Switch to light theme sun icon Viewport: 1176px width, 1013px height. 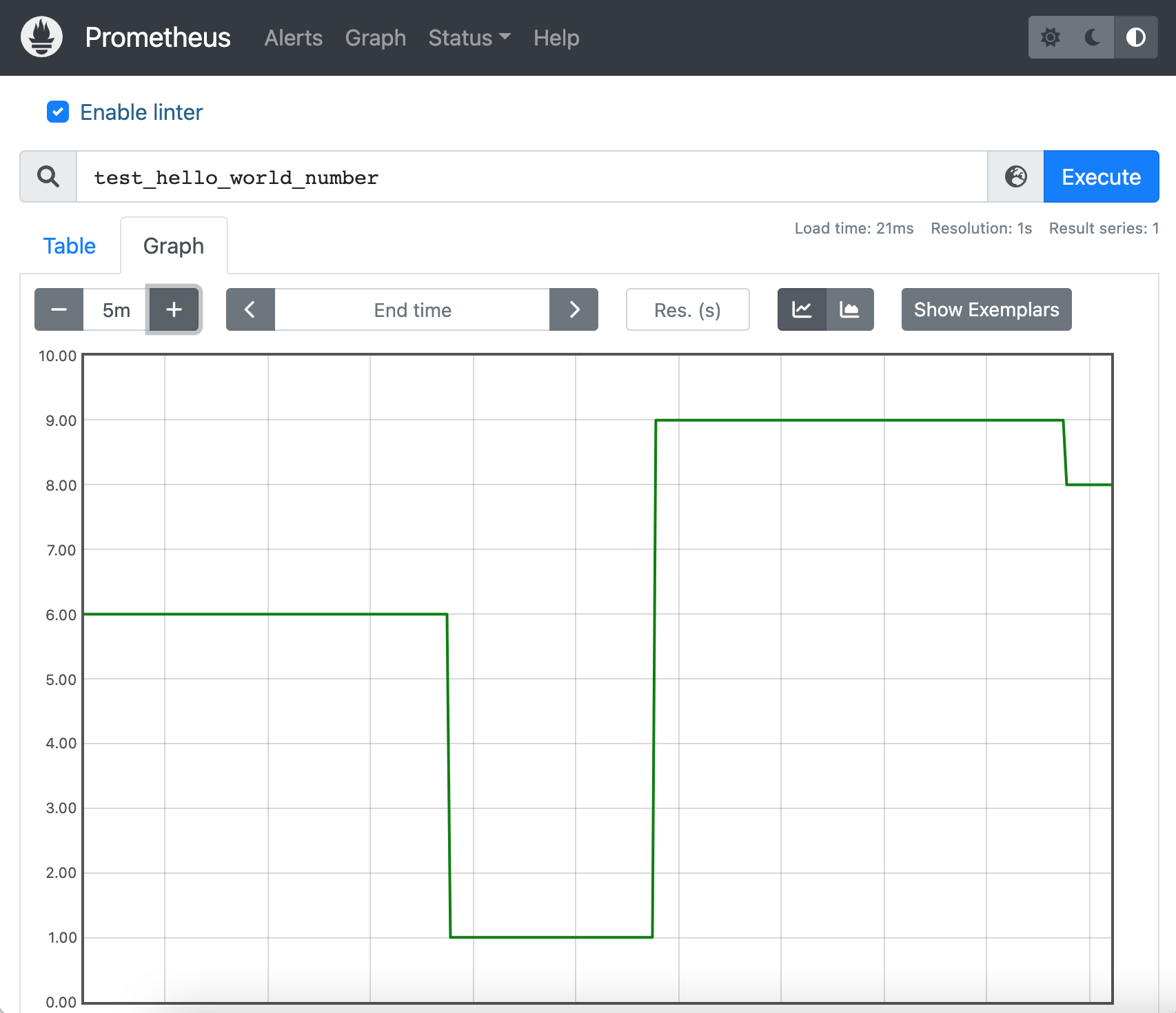click(1051, 37)
